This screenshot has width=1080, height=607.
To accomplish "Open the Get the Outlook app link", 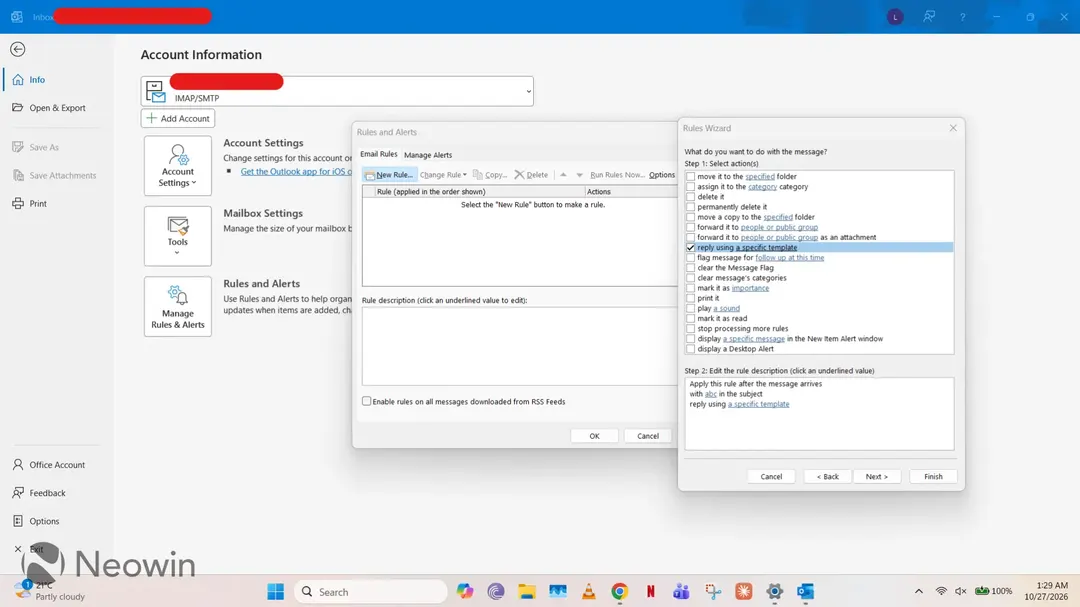I will (x=296, y=172).
